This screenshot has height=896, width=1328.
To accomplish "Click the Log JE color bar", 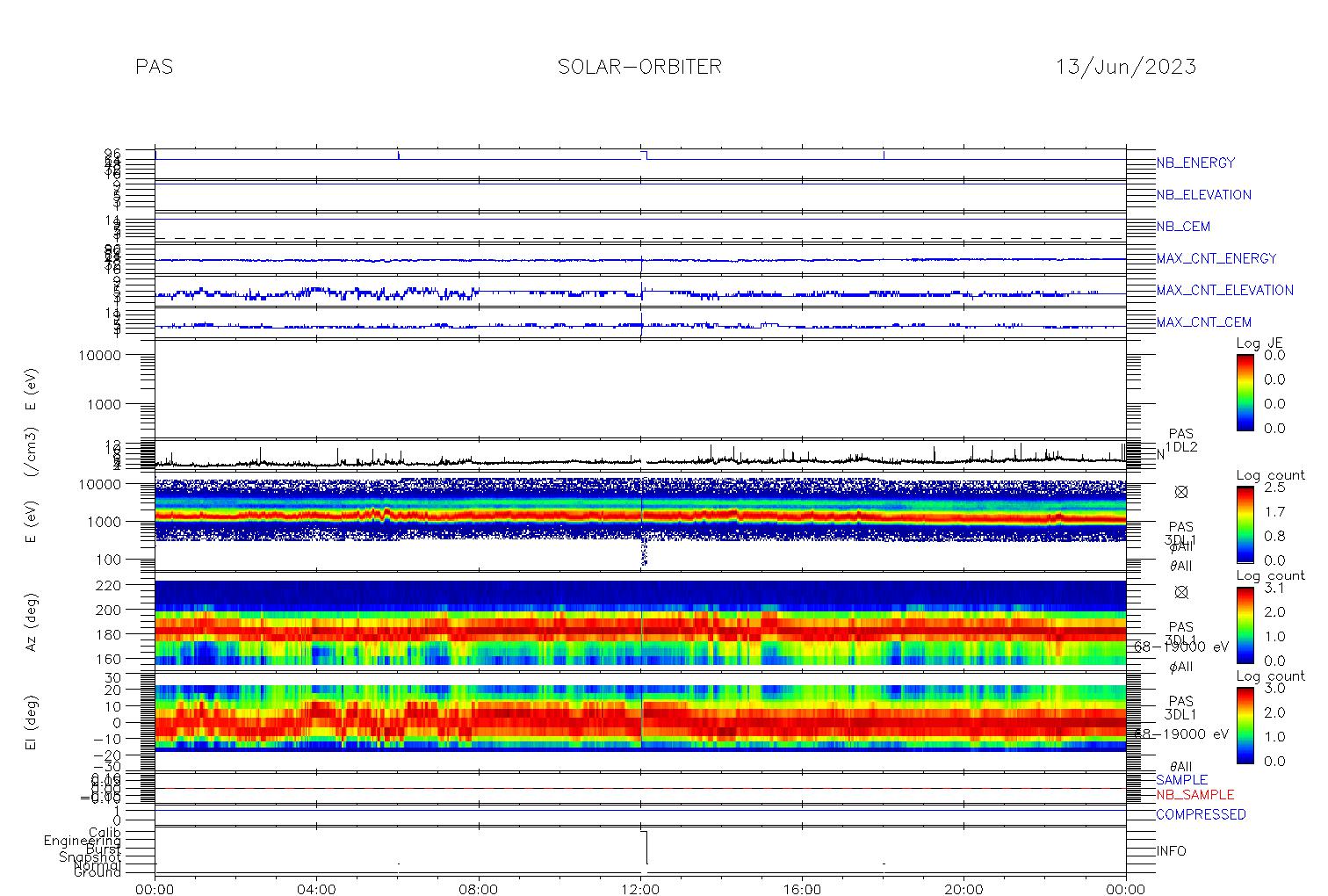I will [1245, 392].
